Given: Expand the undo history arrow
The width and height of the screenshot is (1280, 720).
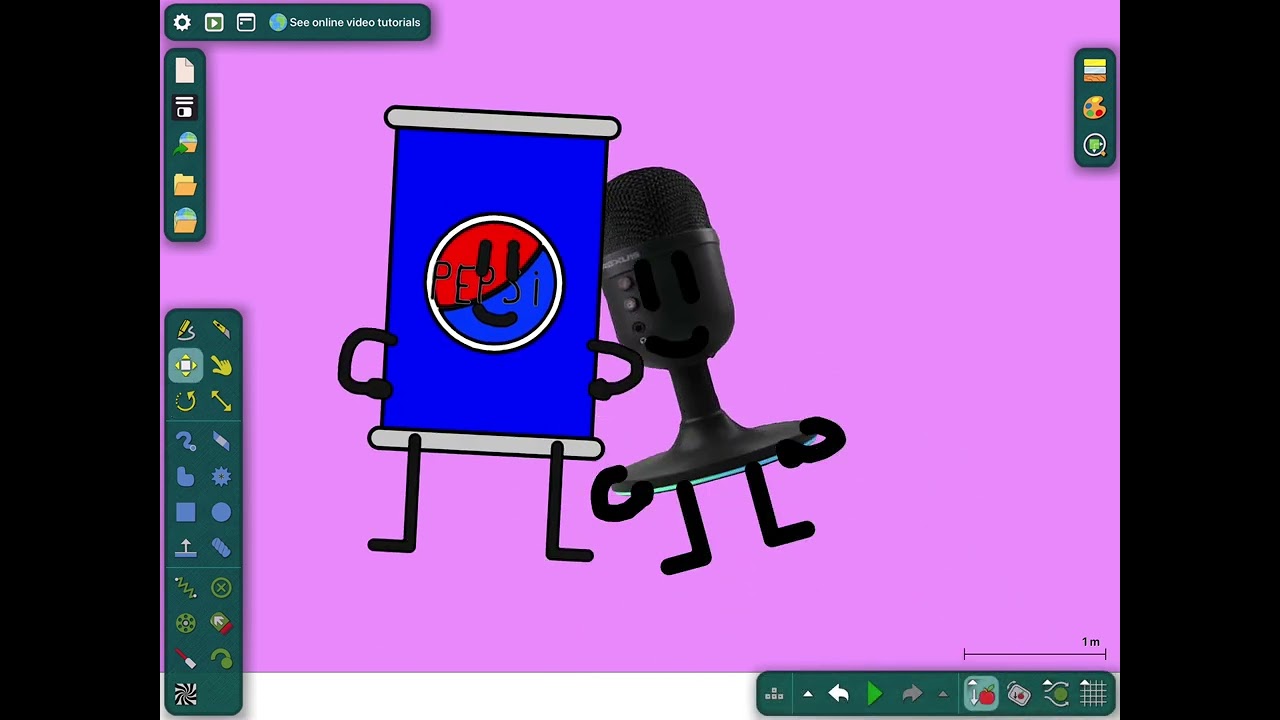Looking at the screenshot, I should (x=808, y=694).
